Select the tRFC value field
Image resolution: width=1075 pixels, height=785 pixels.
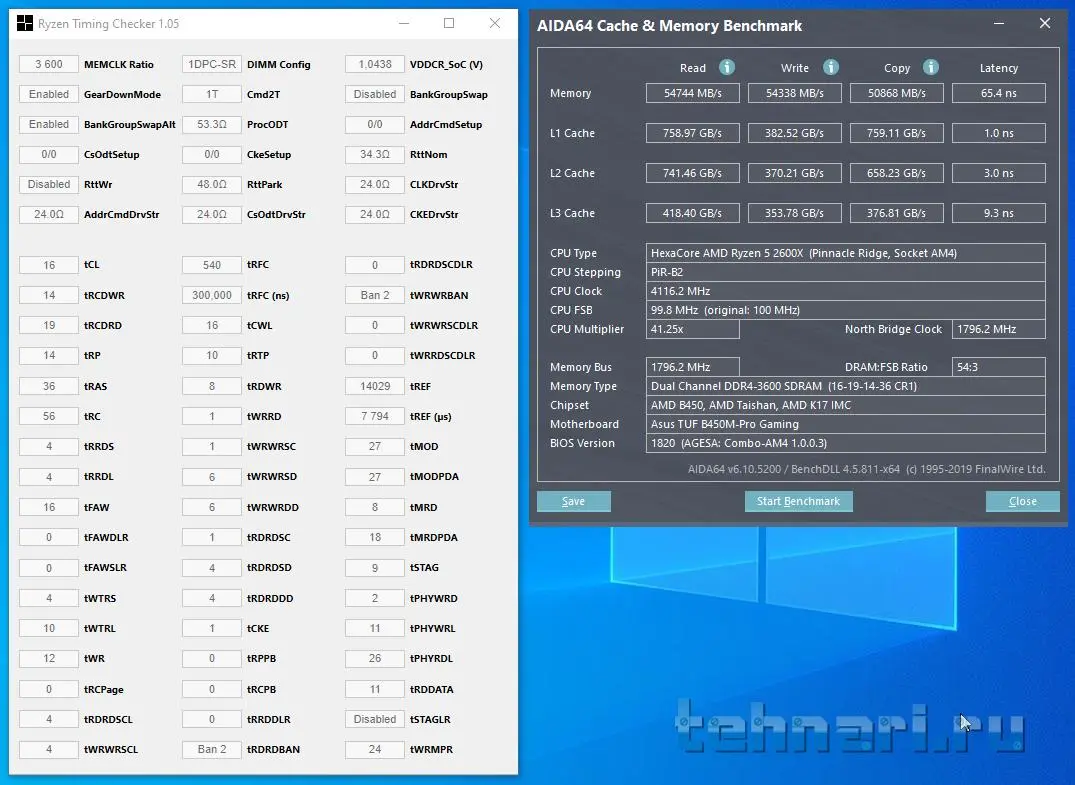[x=212, y=265]
